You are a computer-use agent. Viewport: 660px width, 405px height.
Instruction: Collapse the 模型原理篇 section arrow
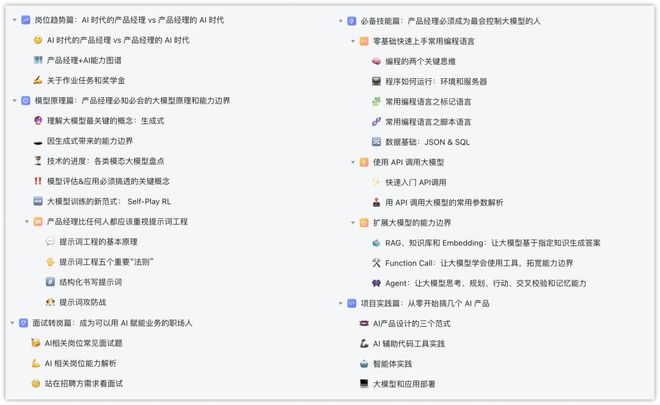(14, 101)
